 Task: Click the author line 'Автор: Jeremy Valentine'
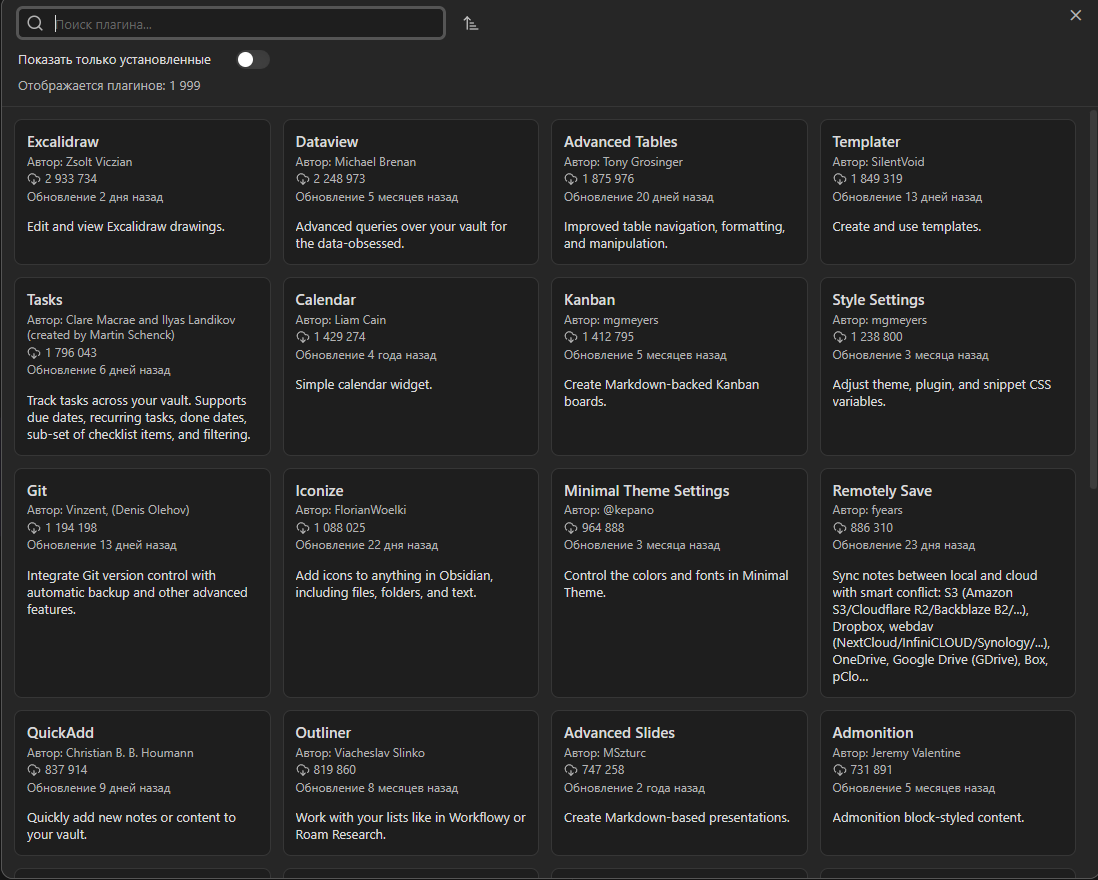pos(896,753)
